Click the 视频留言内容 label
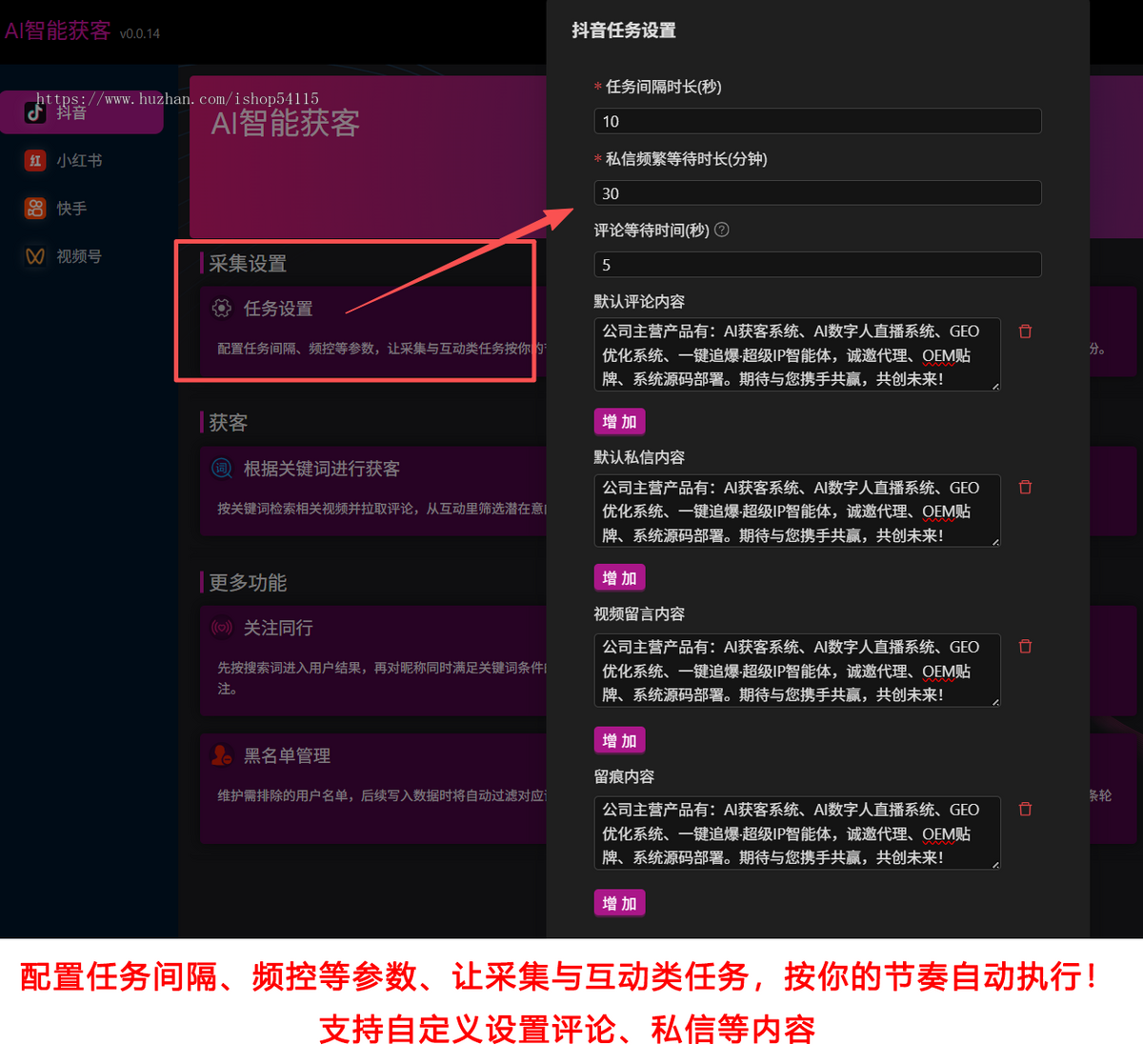 pyautogui.click(x=639, y=614)
